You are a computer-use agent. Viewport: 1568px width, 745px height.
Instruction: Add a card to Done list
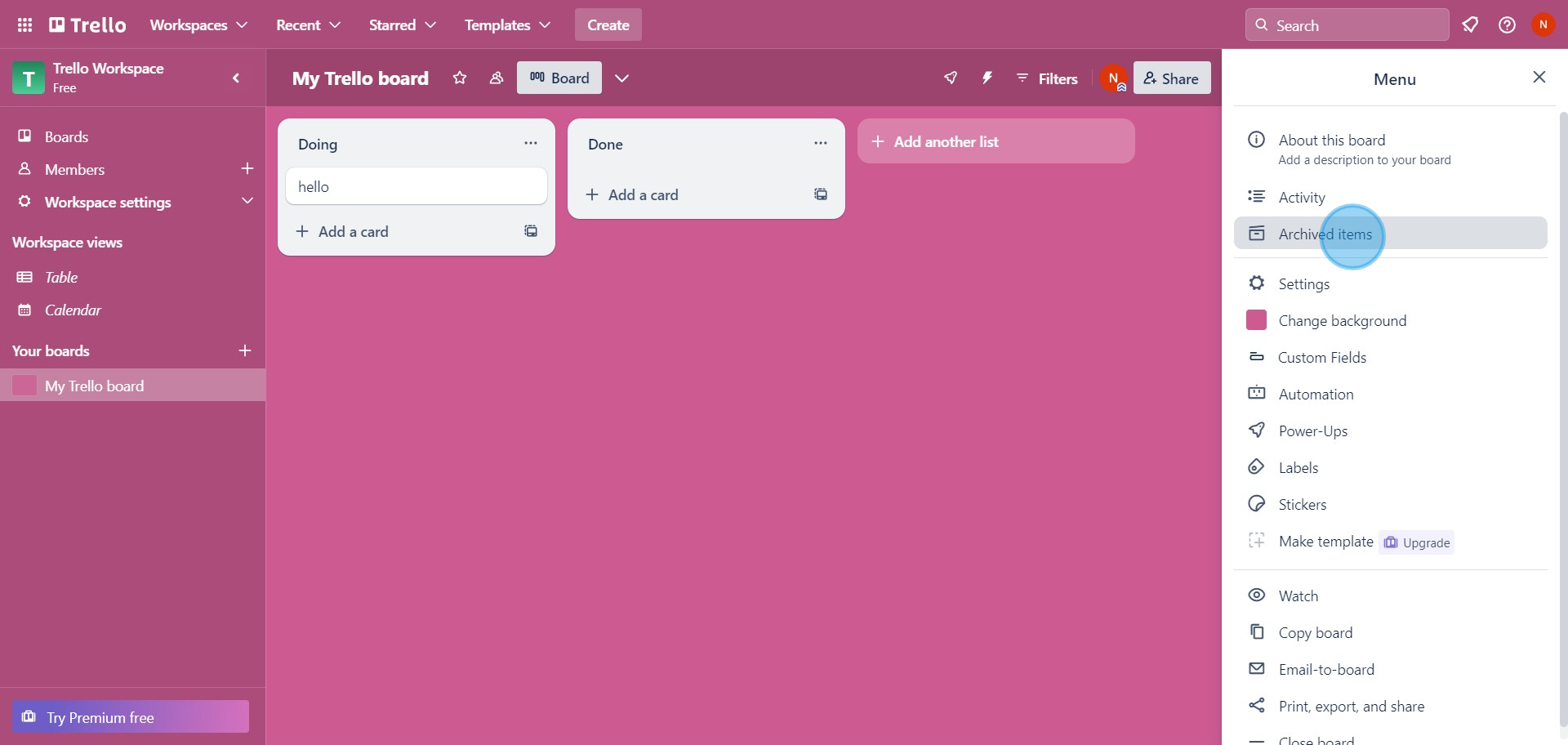tap(690, 195)
